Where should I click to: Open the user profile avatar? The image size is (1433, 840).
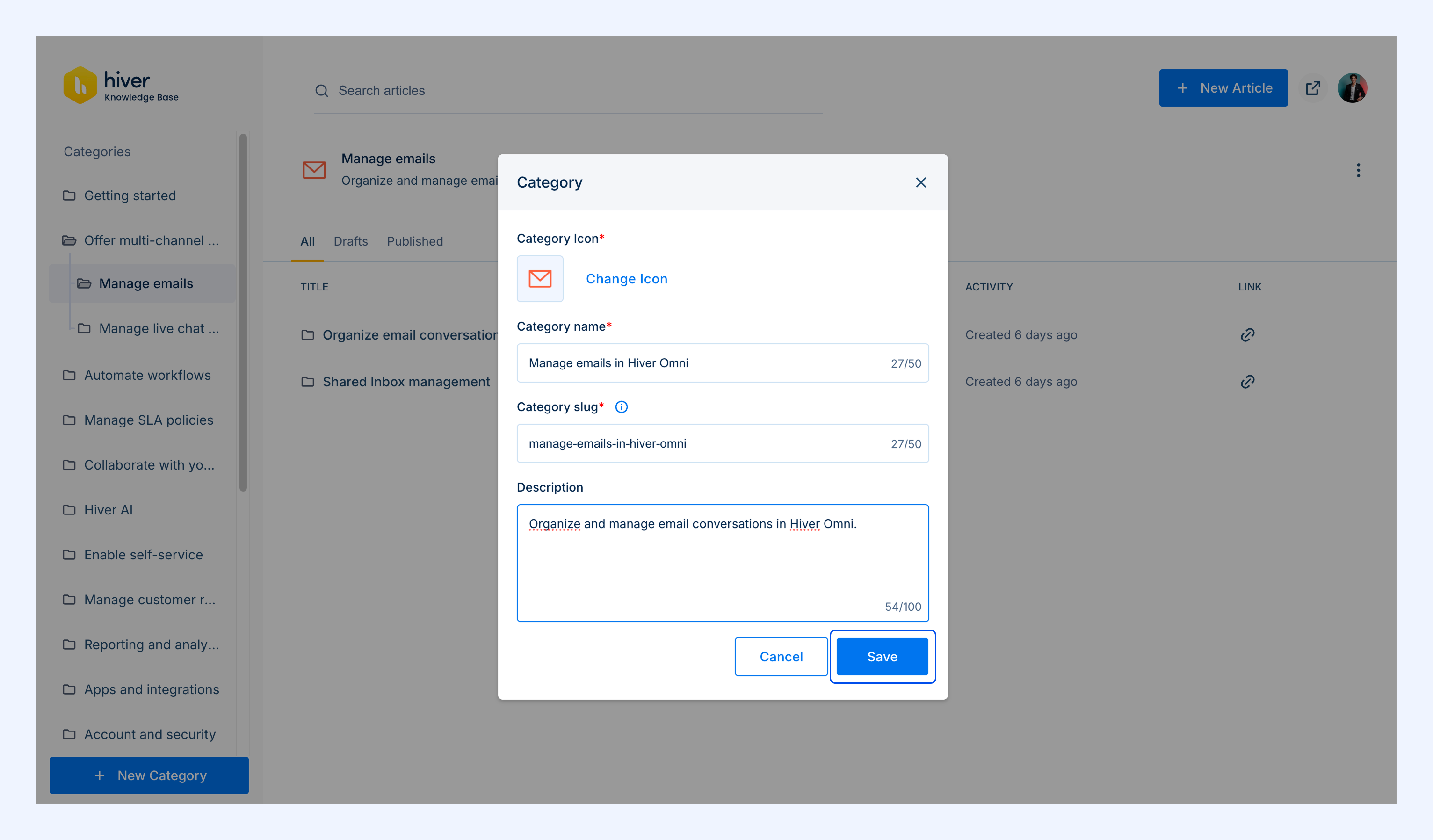1352,88
